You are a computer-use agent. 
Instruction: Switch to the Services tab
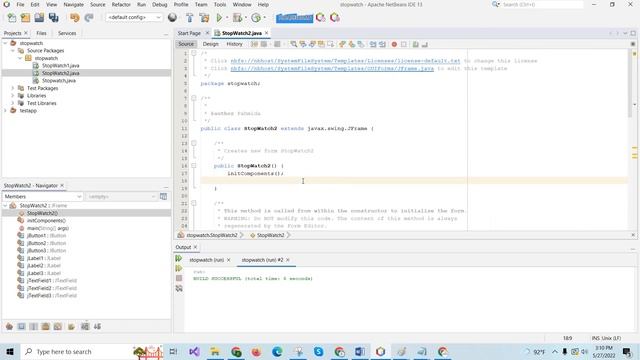coord(67,33)
